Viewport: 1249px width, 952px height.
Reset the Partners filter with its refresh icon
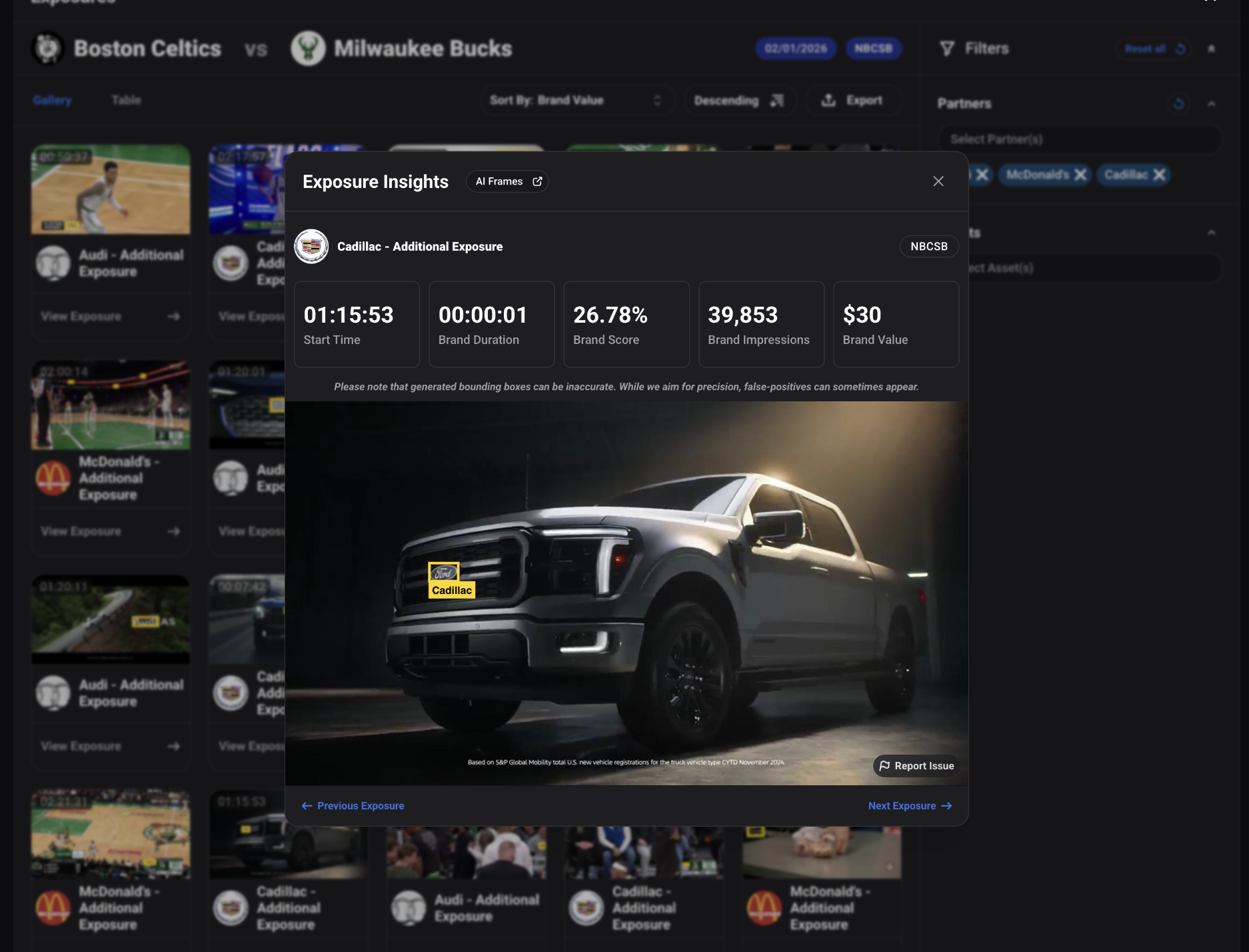[1178, 103]
